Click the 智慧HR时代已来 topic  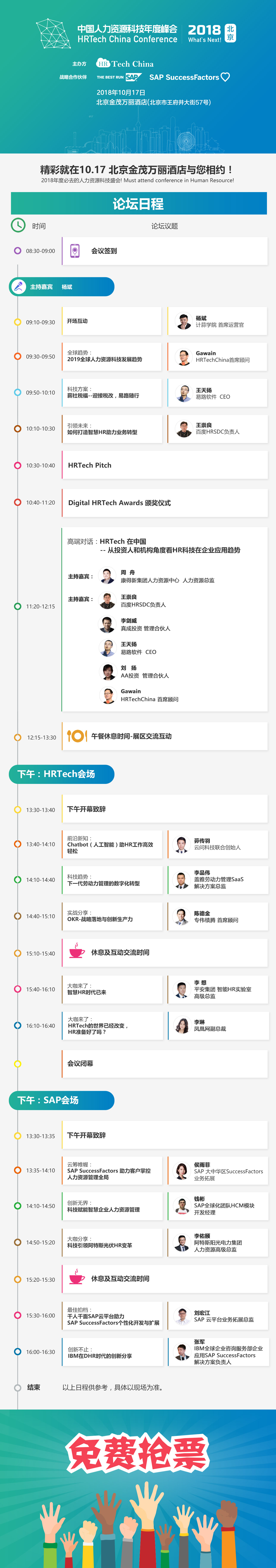pyautogui.click(x=86, y=992)
